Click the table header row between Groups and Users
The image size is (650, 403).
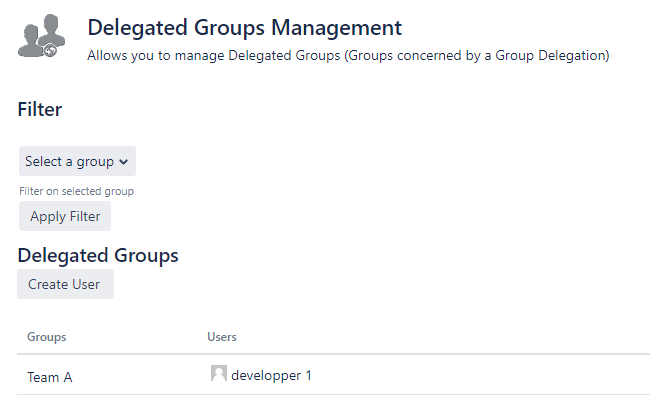click(x=135, y=337)
